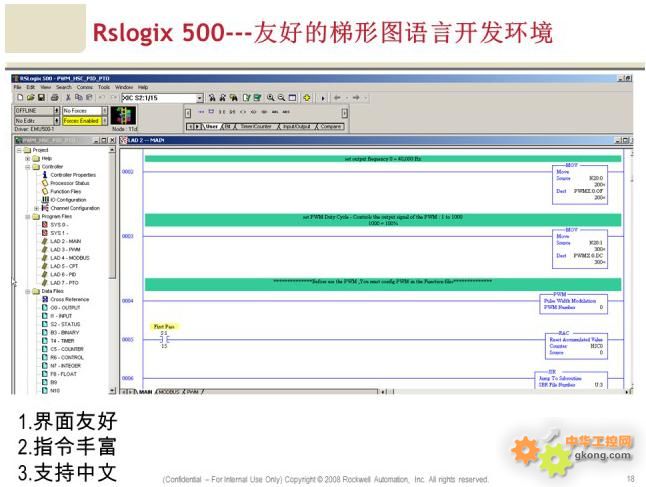Click the Save floppy disk icon
The height and width of the screenshot is (487, 646).
41,98
